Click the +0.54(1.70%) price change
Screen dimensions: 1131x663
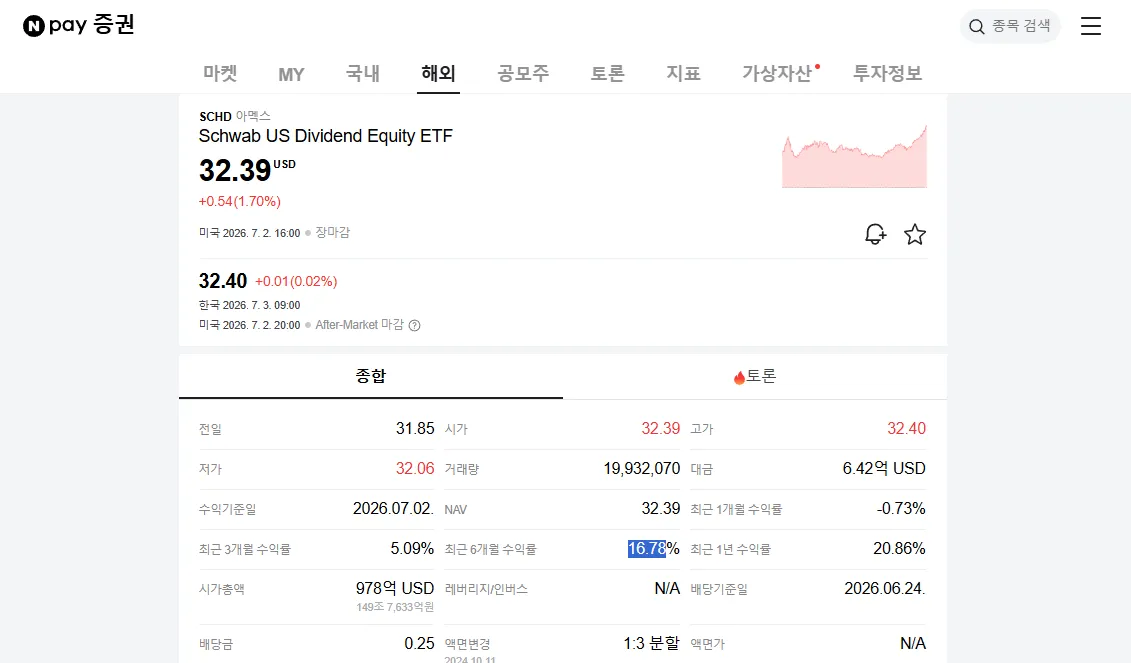(x=239, y=202)
